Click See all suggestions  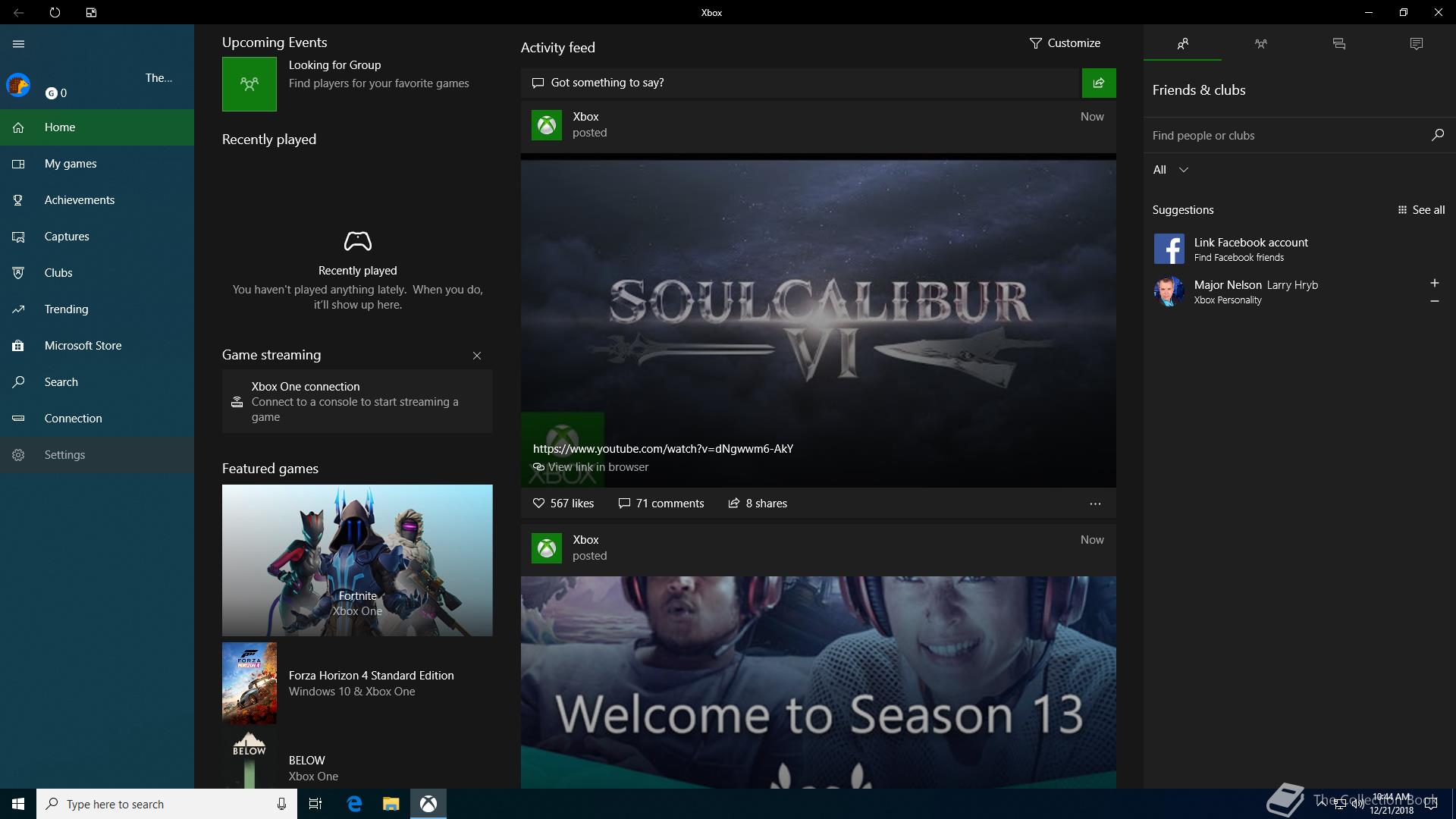point(1421,210)
